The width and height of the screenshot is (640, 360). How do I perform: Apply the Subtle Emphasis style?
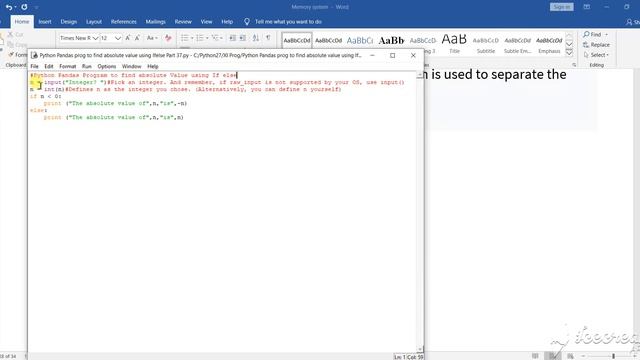click(x=517, y=44)
